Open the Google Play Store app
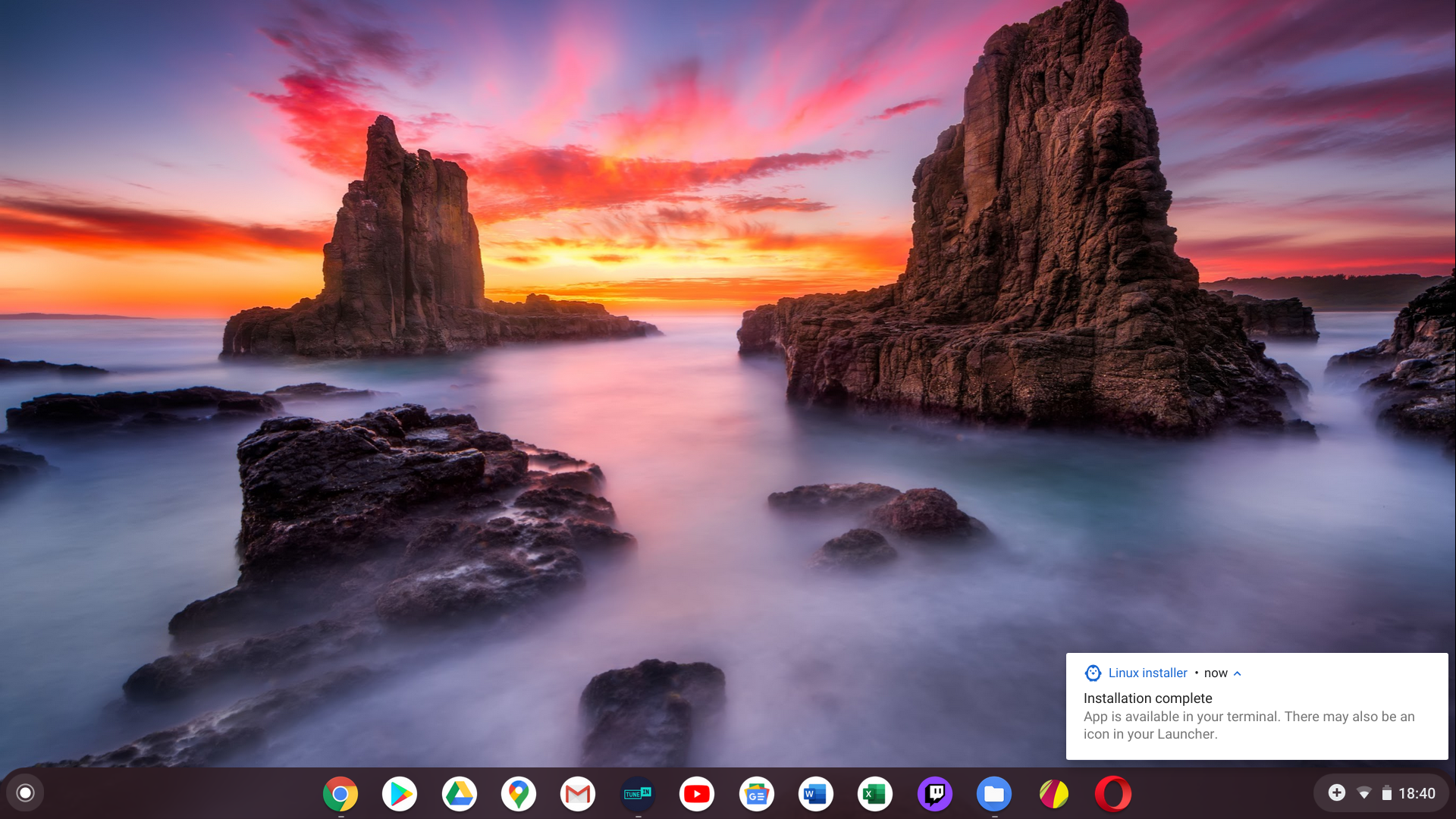 400,794
